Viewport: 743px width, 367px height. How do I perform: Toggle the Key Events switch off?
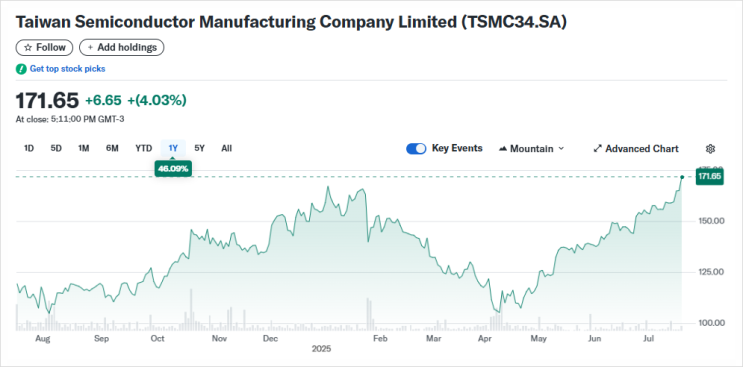tap(416, 149)
